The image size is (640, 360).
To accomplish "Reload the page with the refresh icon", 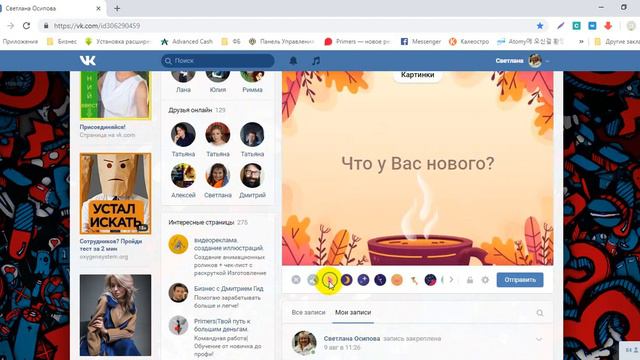I will (x=27, y=26).
